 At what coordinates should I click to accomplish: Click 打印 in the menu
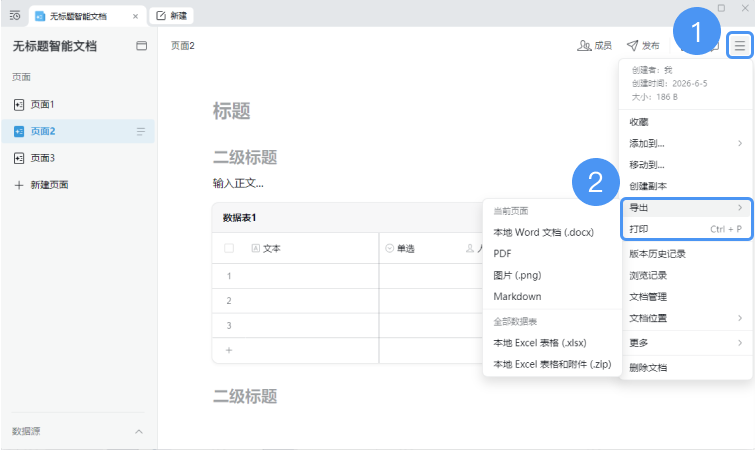pos(686,229)
